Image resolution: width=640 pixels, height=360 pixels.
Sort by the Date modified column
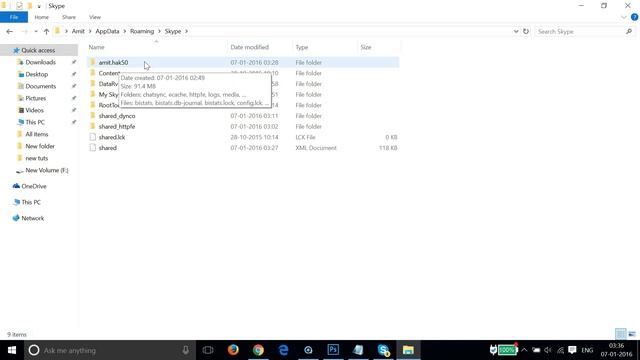(x=249, y=47)
